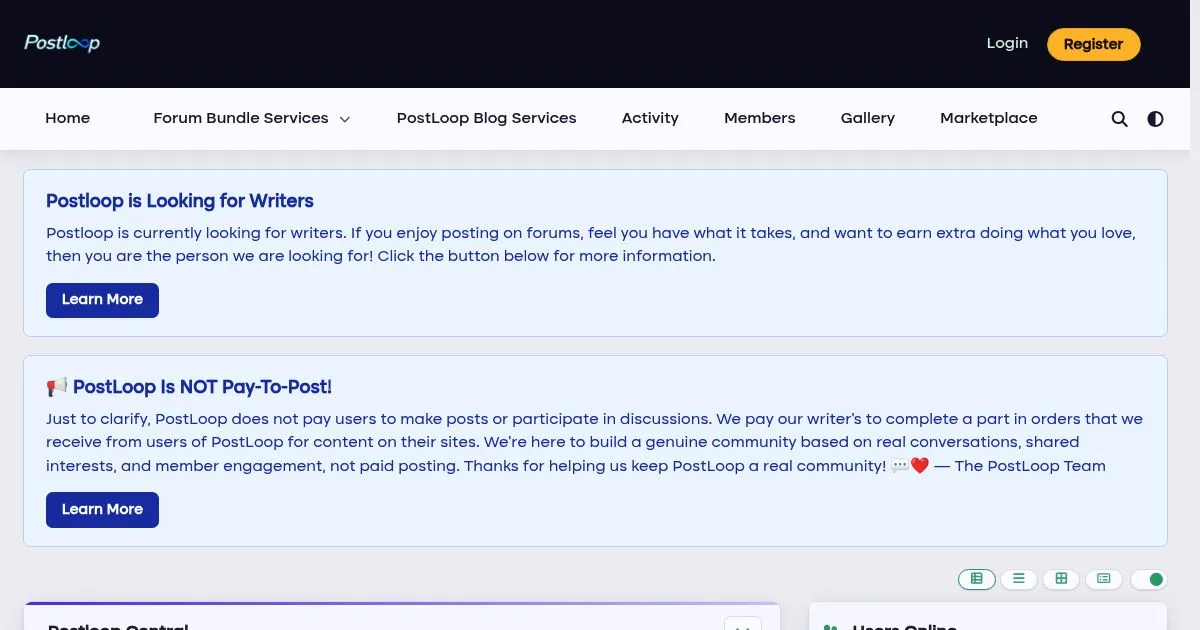
Task: Select the table layout view icon
Action: (x=977, y=579)
